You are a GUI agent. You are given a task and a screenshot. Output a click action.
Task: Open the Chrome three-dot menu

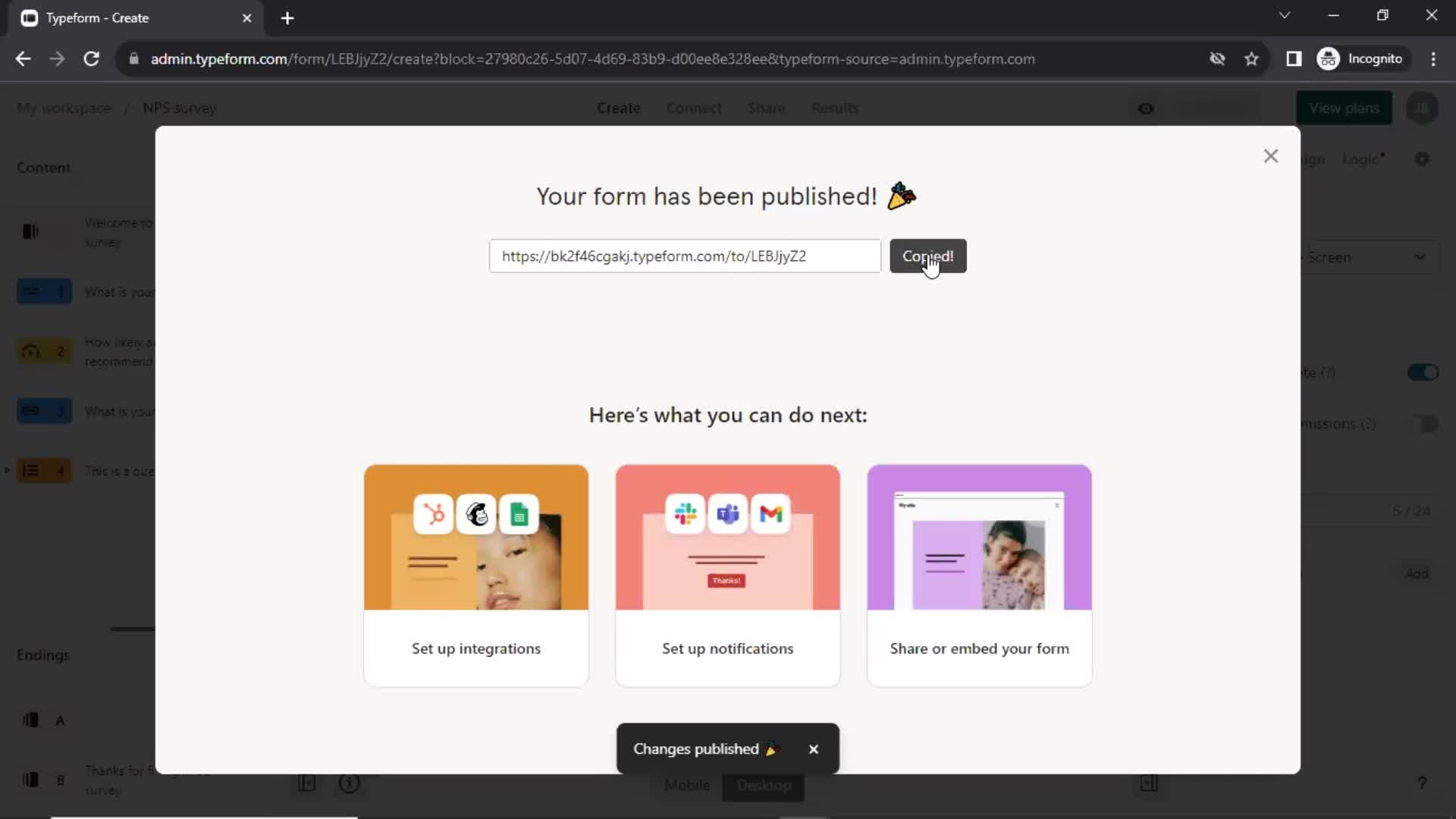pos(1433,59)
